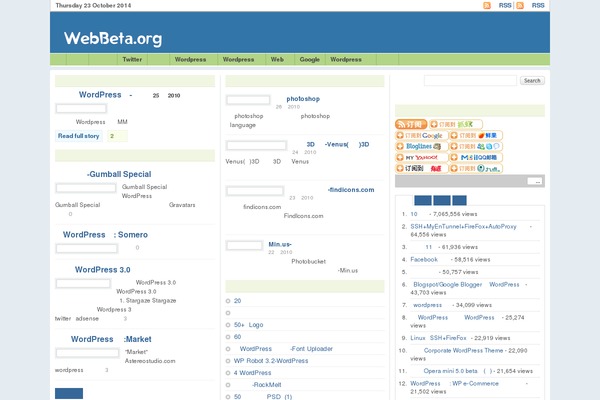Screen dimensions: 600x400
Task: Open the rightmost RSS link in the header
Action: (x=538, y=5)
